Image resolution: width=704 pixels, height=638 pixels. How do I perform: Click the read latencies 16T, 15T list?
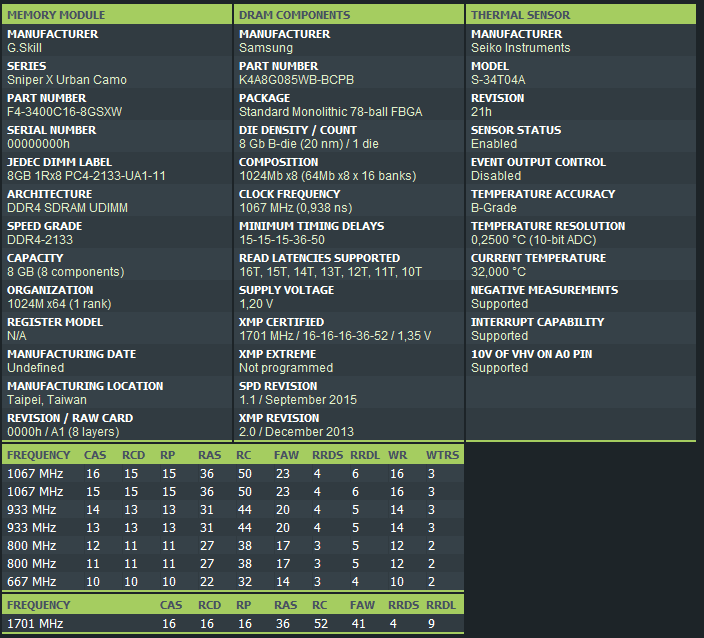coord(330,272)
